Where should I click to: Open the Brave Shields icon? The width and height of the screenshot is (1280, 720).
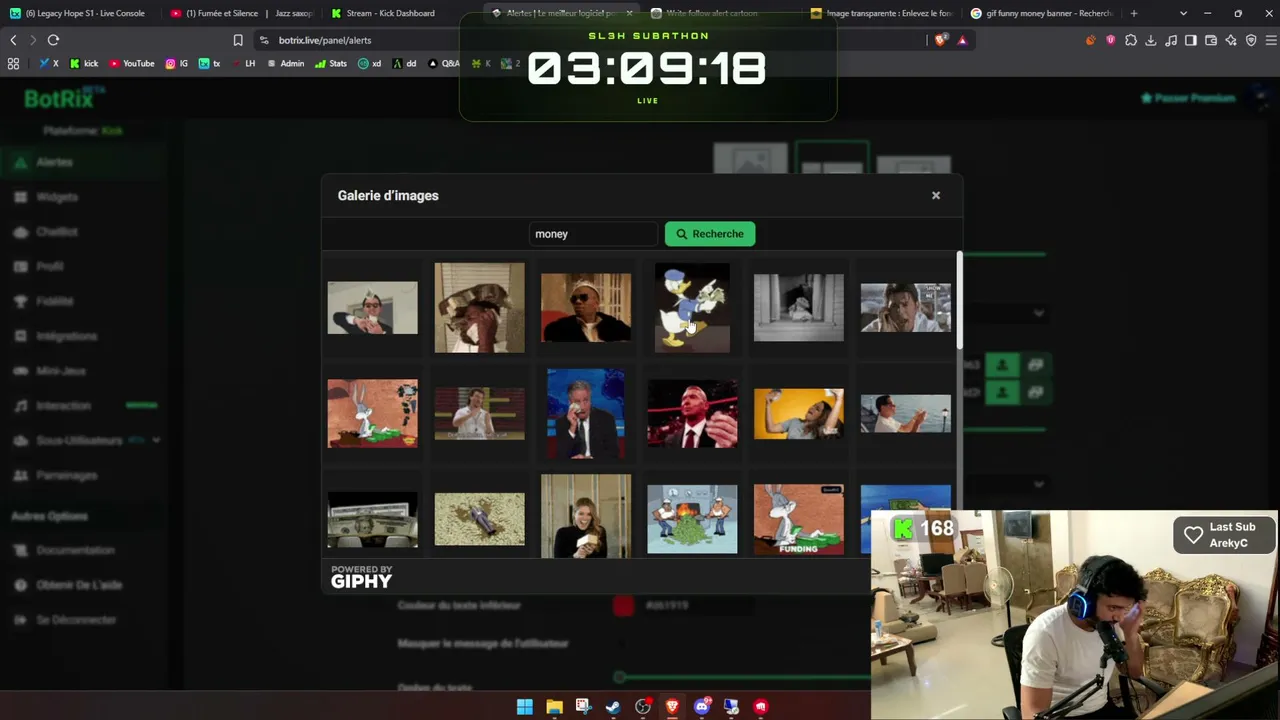pyautogui.click(x=941, y=40)
